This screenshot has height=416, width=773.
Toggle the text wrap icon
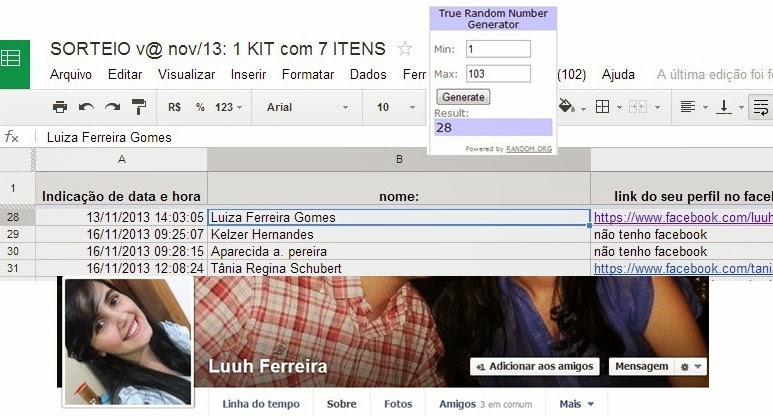click(x=761, y=106)
